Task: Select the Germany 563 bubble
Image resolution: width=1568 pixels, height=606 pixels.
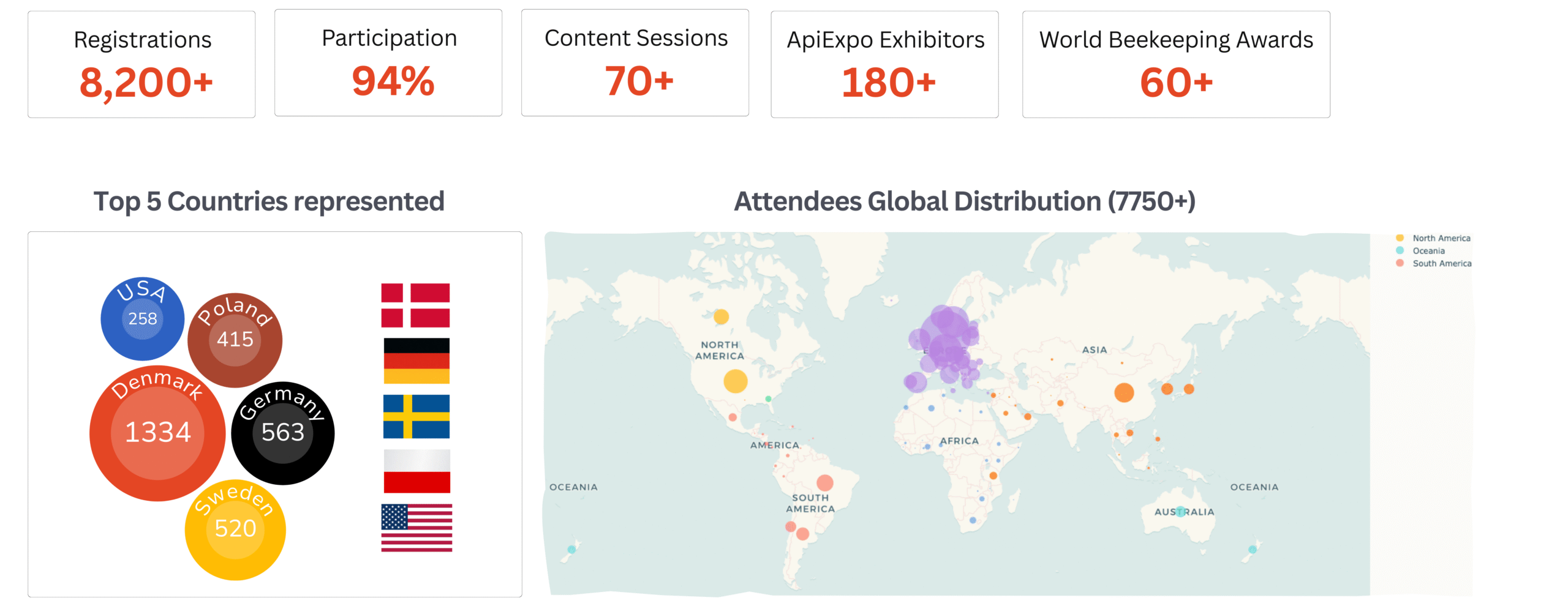Action: [283, 433]
